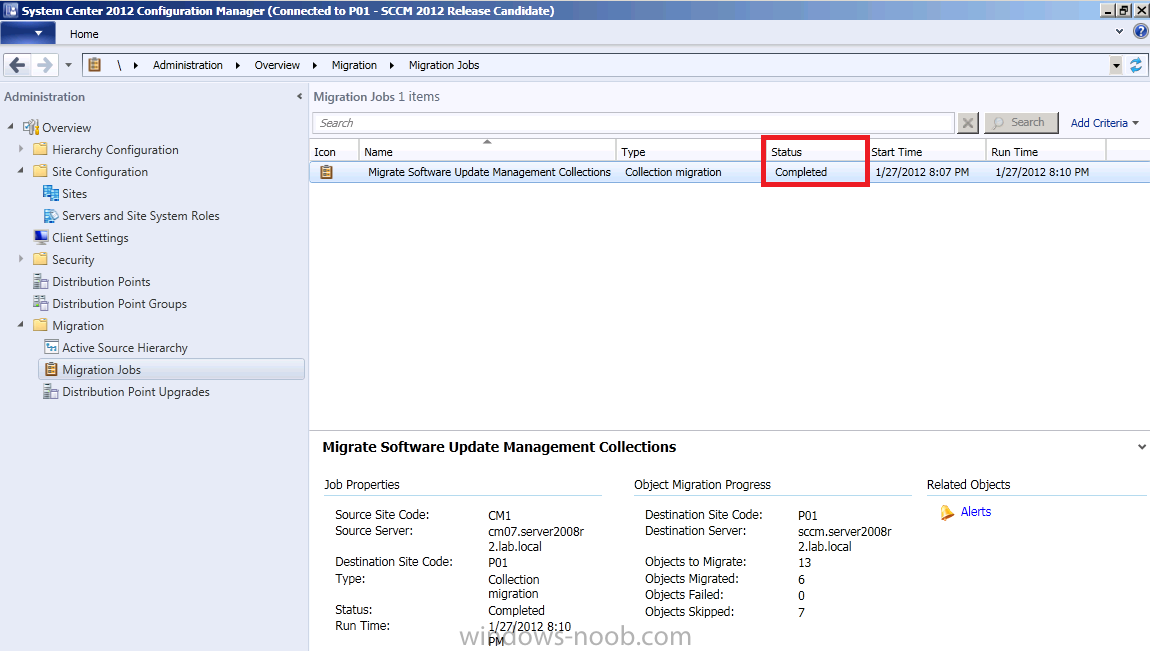
Task: Click the Site Configuration folder icon
Action: pyautogui.click(x=40, y=171)
